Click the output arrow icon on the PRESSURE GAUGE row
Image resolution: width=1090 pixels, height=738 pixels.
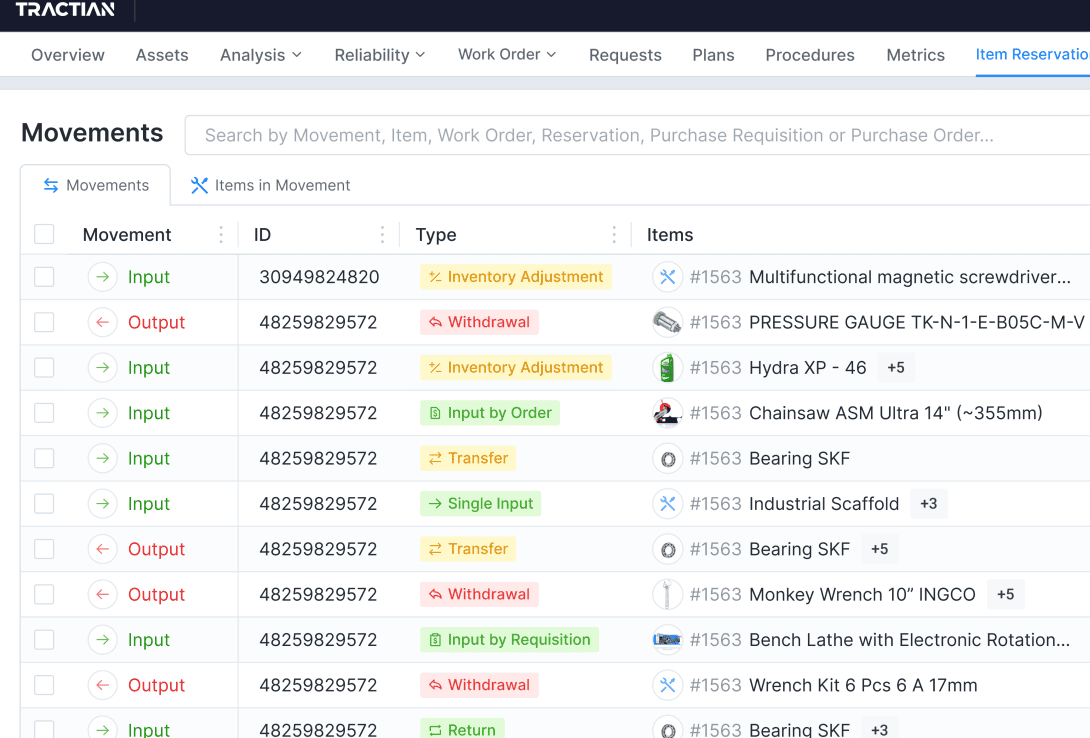(102, 322)
